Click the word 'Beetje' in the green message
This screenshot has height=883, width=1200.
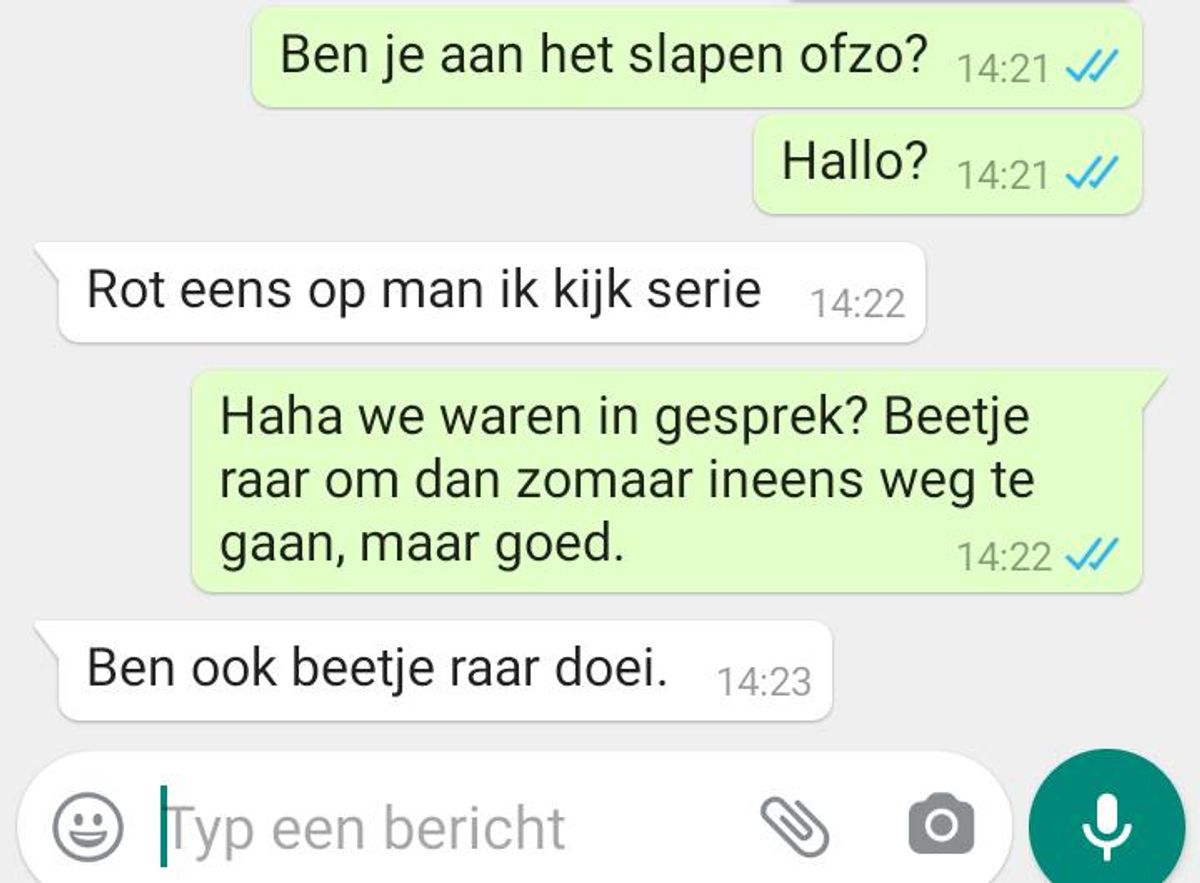[956, 417]
